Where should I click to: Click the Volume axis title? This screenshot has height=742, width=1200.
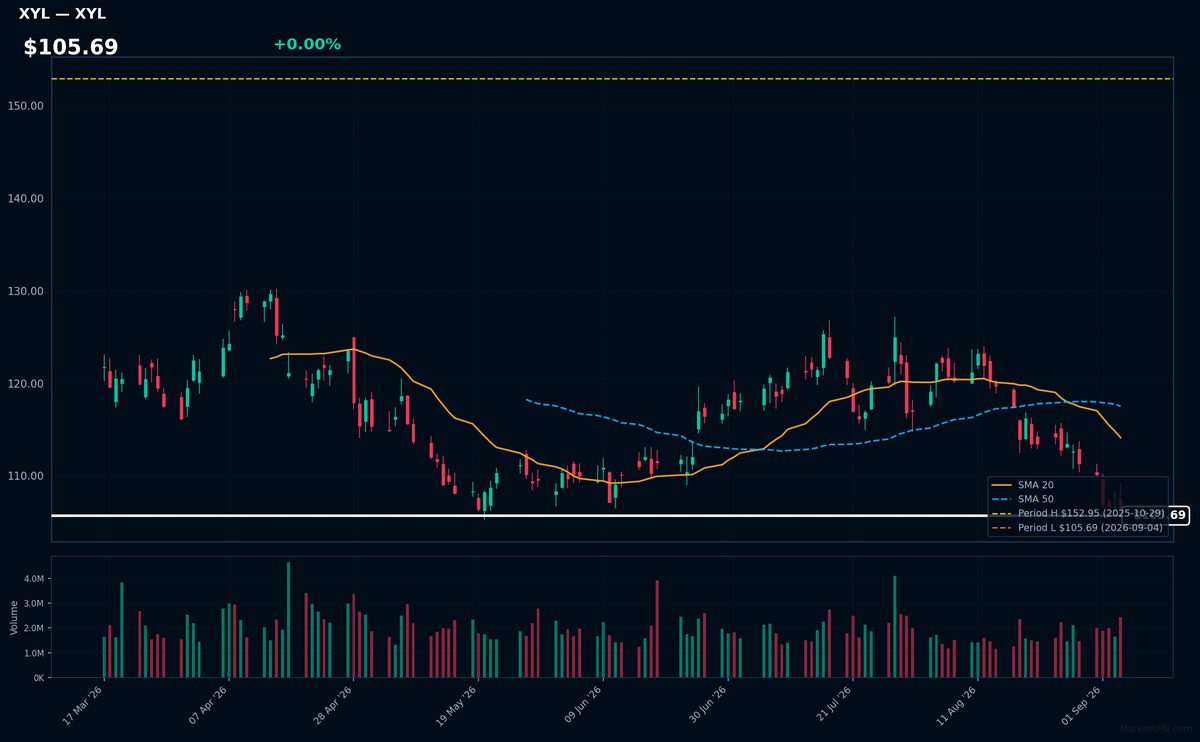pos(14,617)
